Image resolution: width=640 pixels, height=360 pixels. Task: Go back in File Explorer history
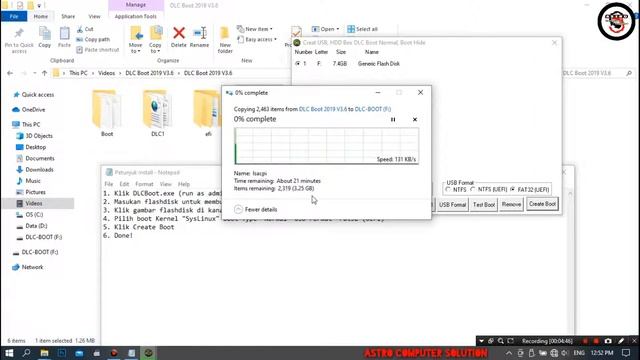point(10,73)
